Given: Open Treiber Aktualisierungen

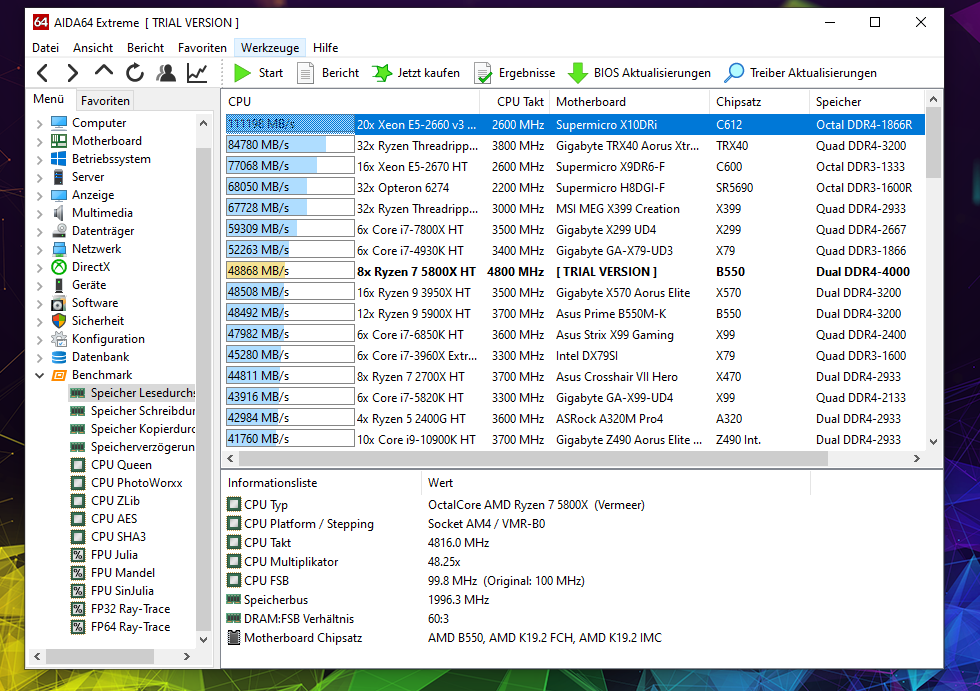Looking at the screenshot, I should coord(801,73).
